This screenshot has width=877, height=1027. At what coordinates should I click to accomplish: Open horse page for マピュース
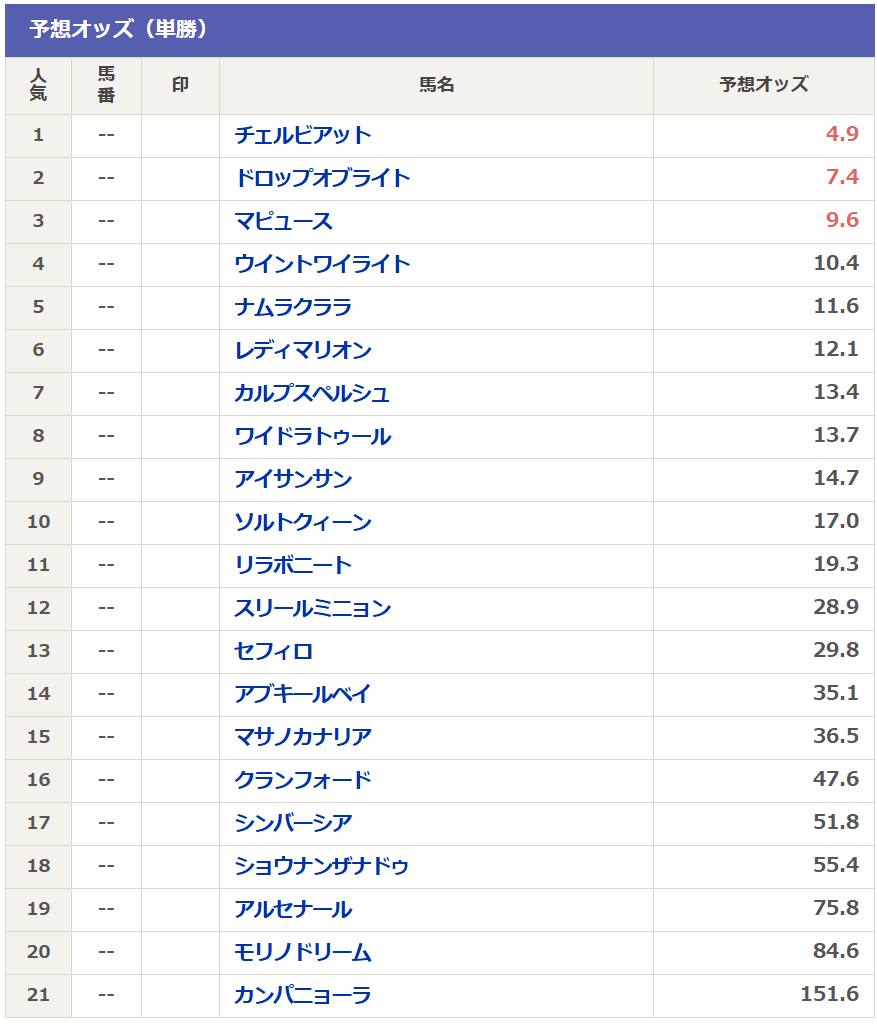point(283,221)
